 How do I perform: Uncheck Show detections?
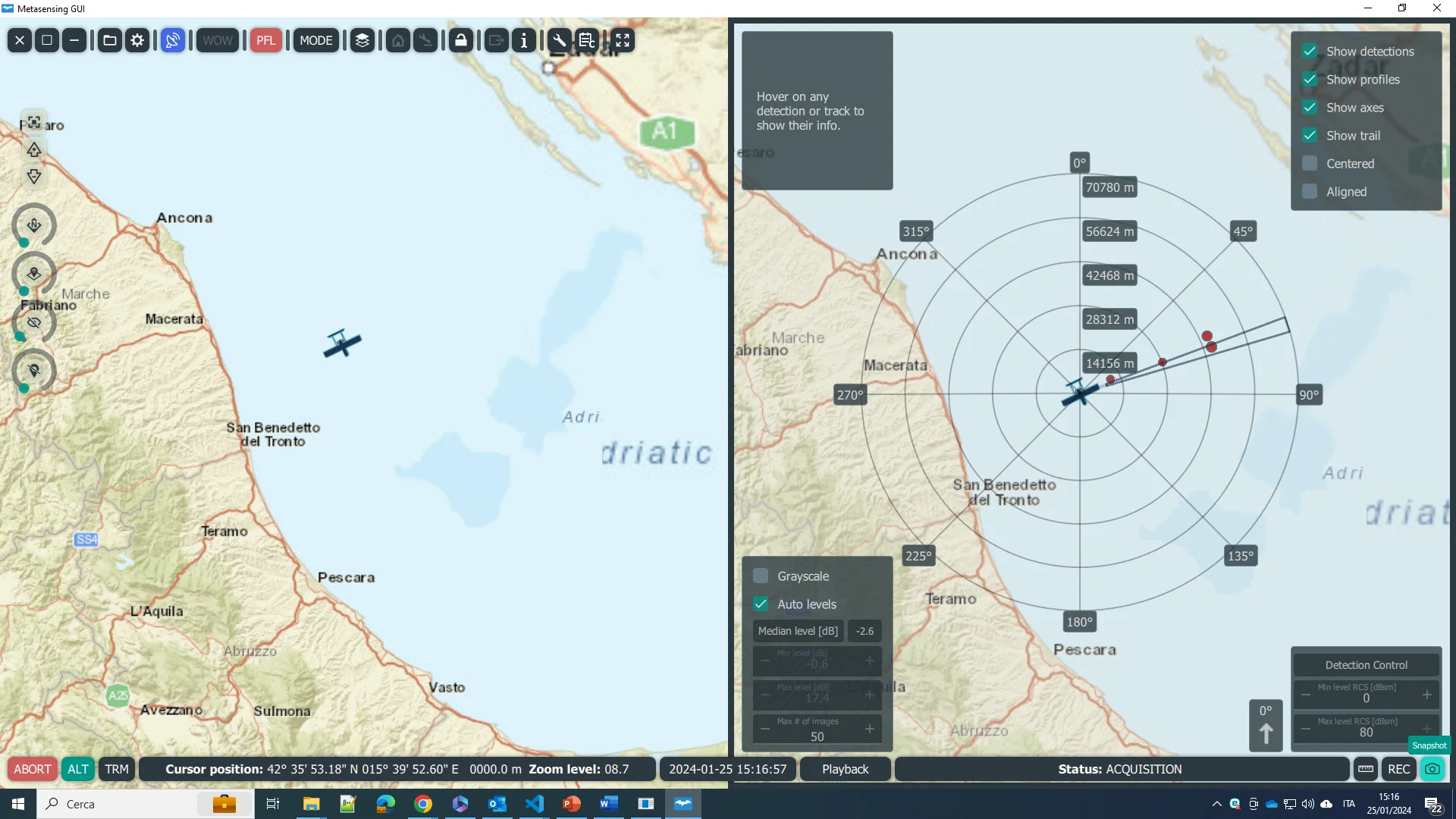[1310, 52]
